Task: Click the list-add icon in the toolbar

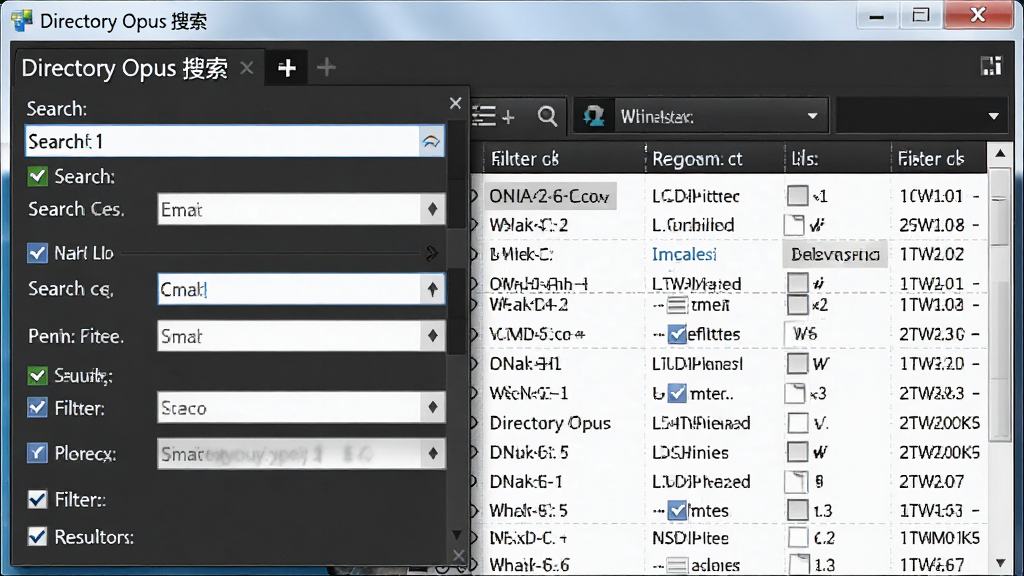Action: (x=493, y=117)
